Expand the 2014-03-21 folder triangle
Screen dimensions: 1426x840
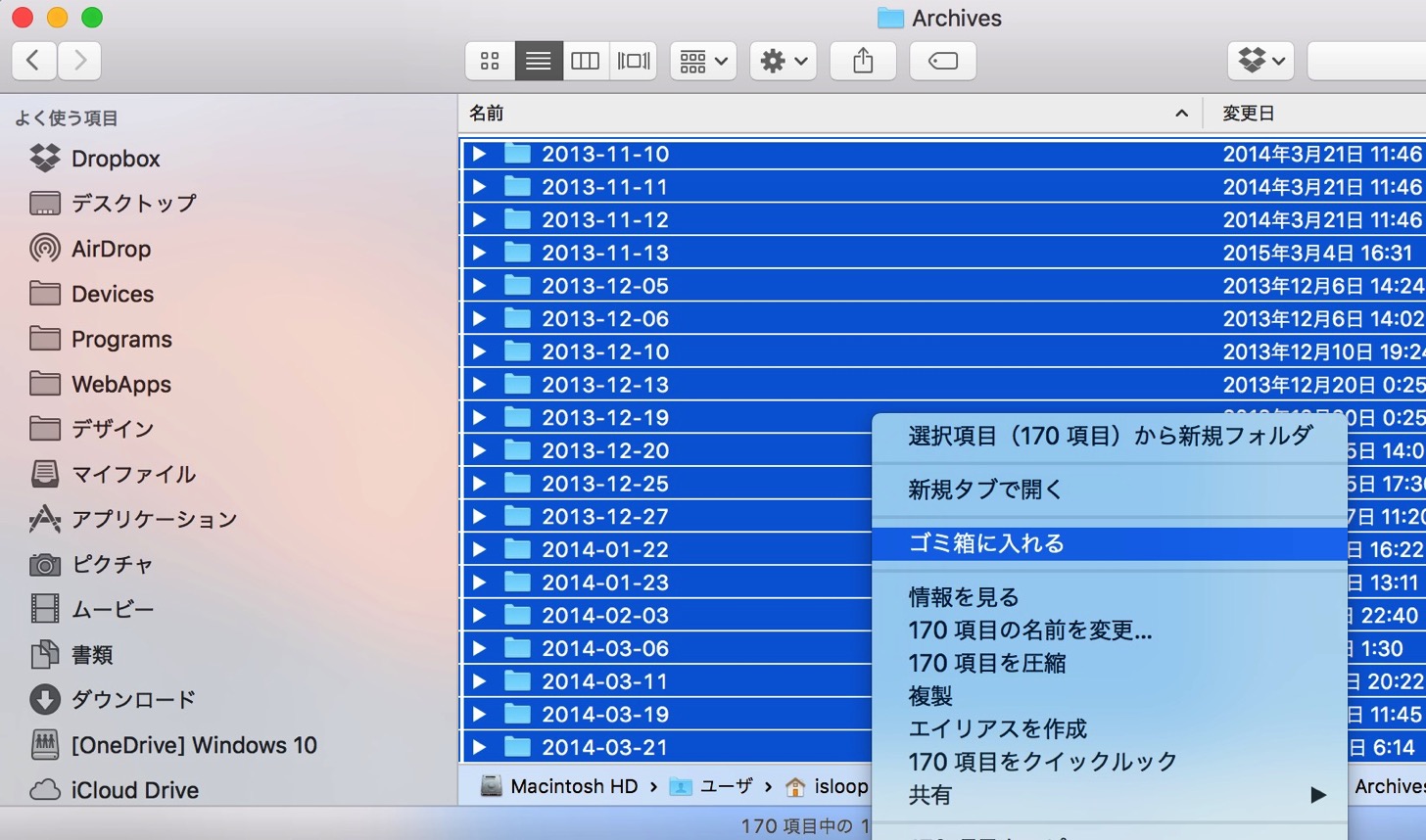[x=479, y=747]
